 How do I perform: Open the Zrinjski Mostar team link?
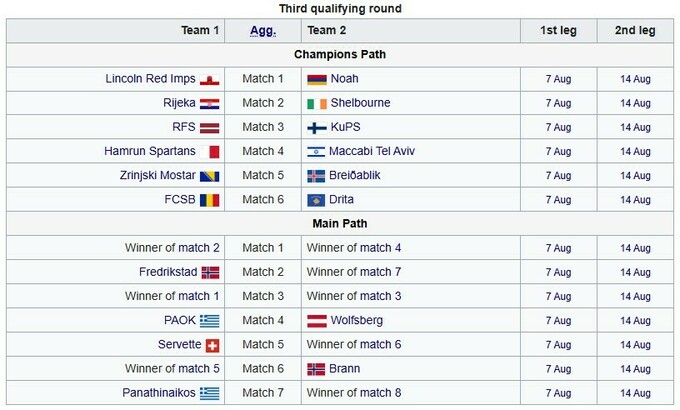click(x=149, y=176)
